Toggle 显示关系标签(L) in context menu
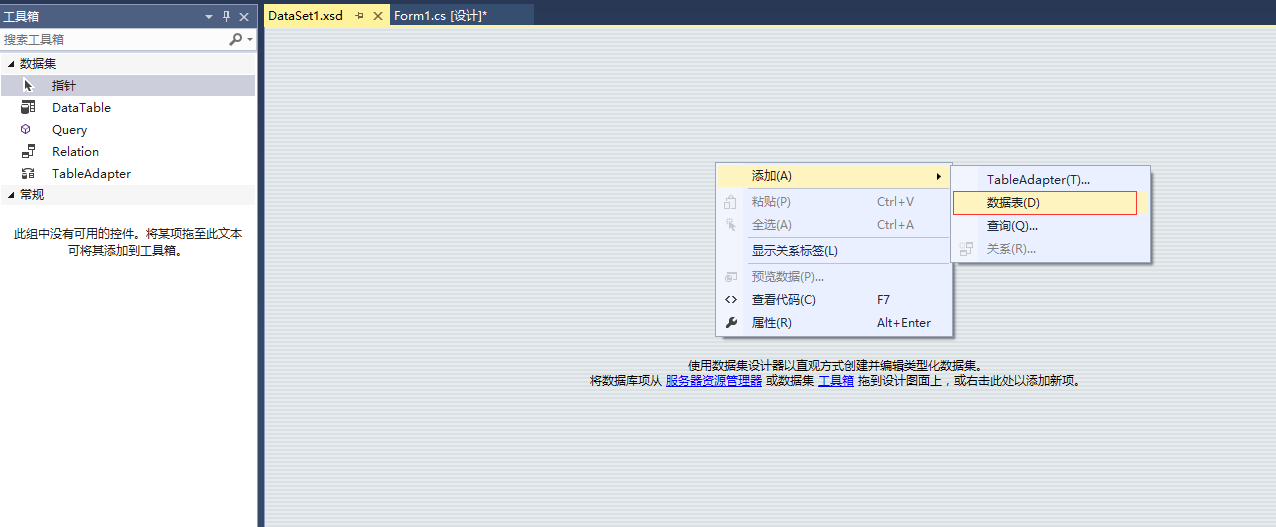 (x=834, y=250)
